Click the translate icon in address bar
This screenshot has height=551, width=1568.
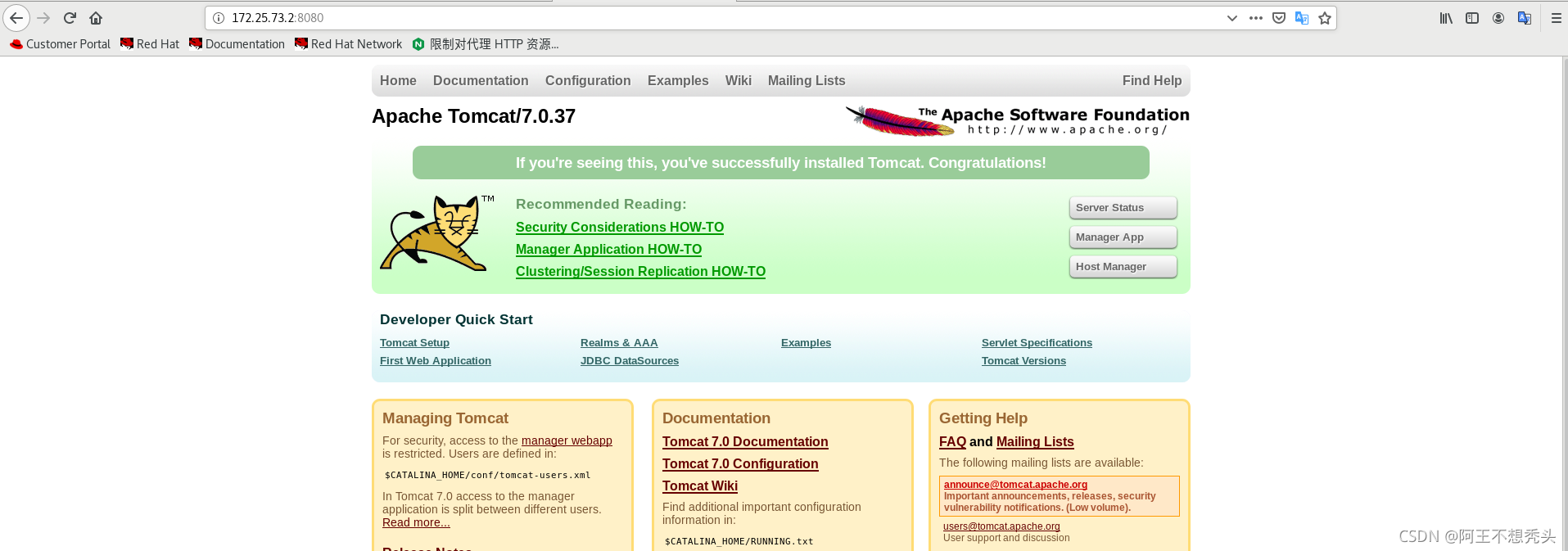pyautogui.click(x=1302, y=18)
